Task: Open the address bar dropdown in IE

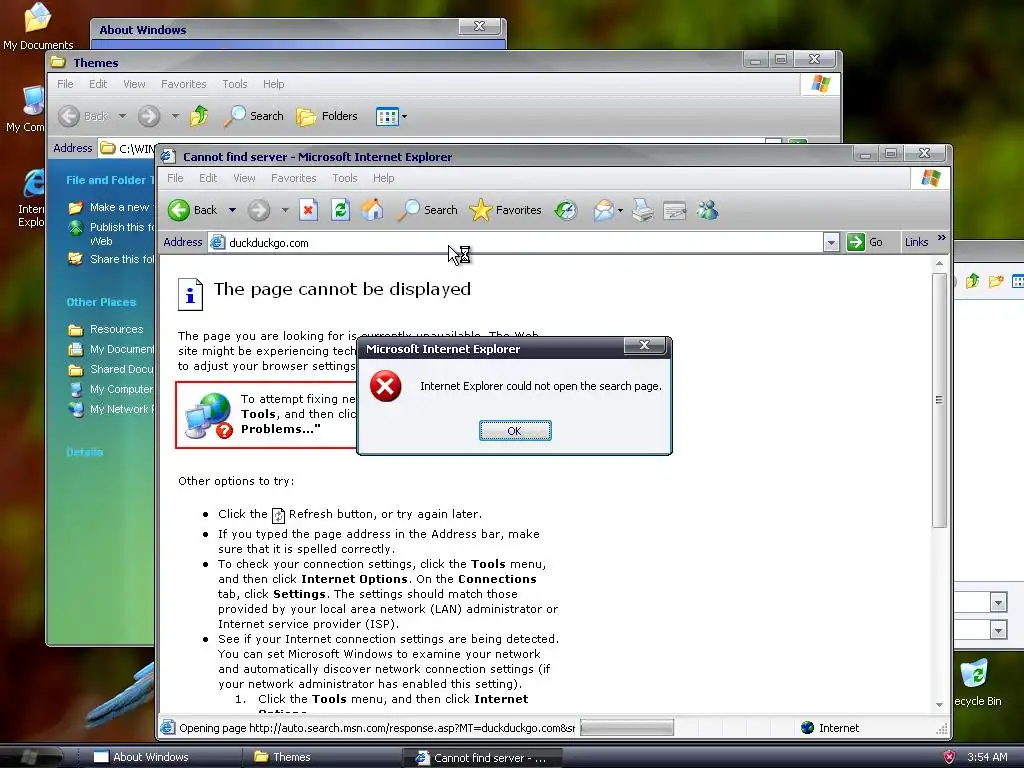Action: (831, 243)
